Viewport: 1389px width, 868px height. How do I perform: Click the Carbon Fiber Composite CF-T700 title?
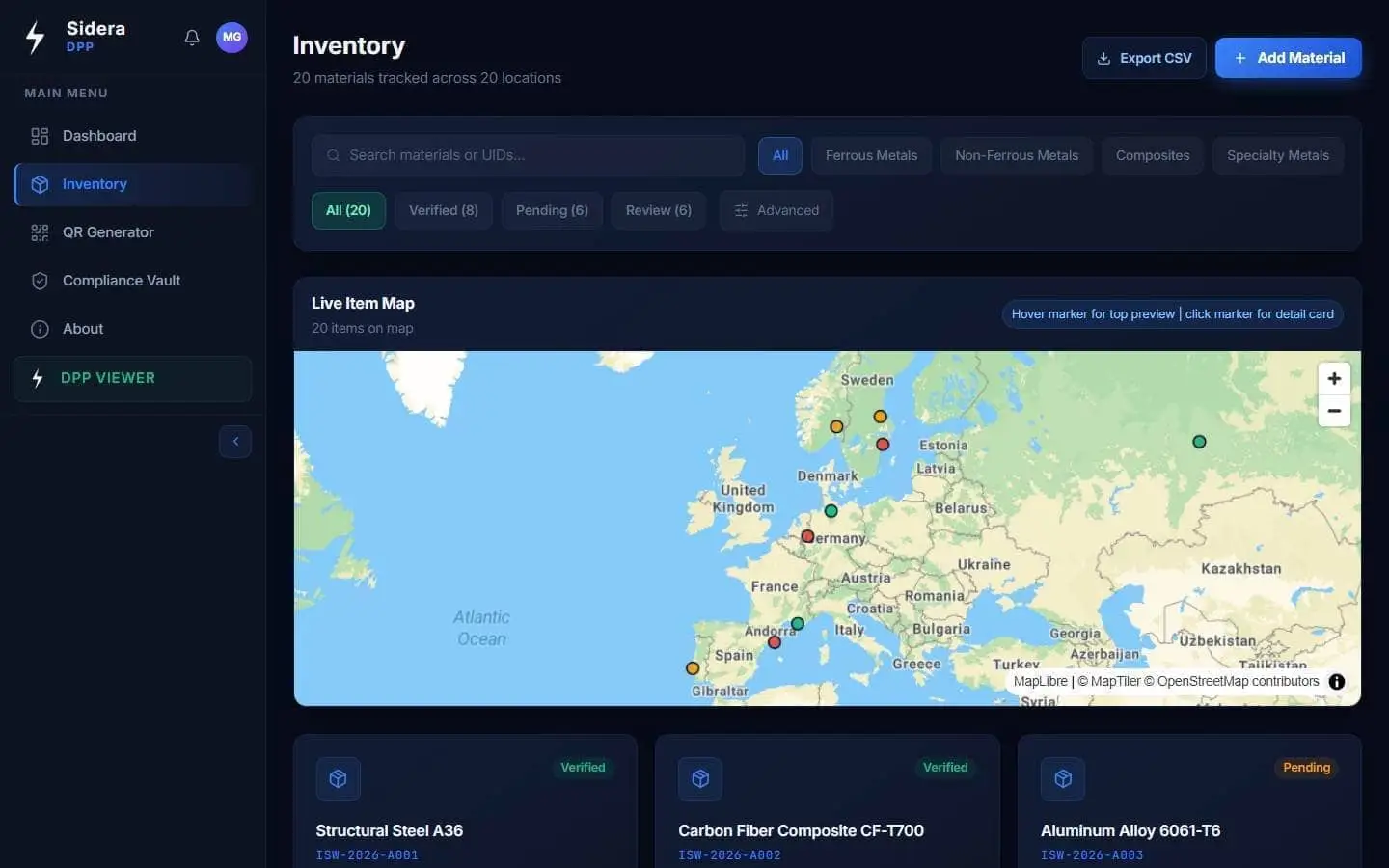pyautogui.click(x=802, y=830)
